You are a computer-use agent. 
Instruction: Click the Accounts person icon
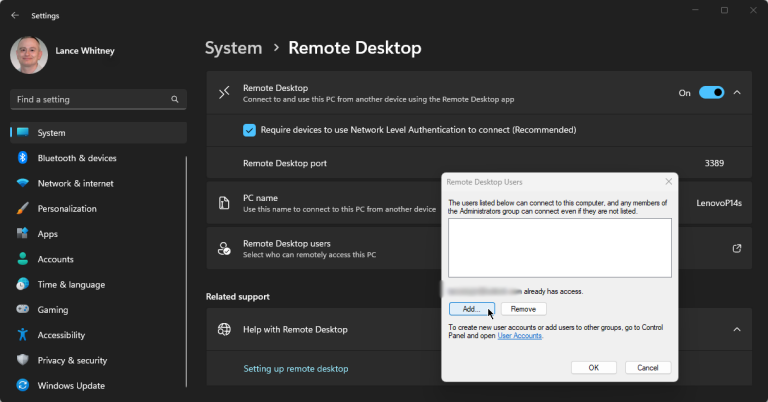click(x=23, y=259)
